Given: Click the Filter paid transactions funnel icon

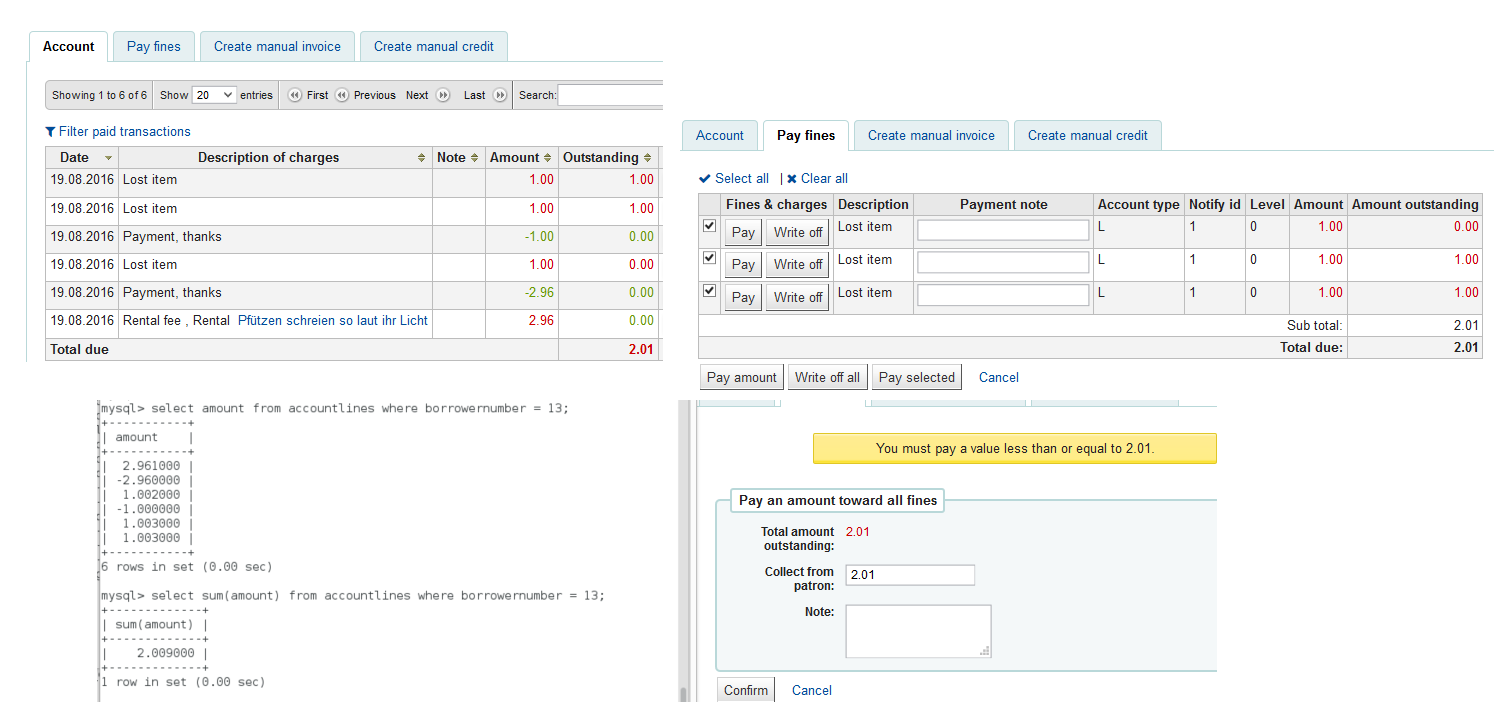Looking at the screenshot, I should (x=51, y=132).
